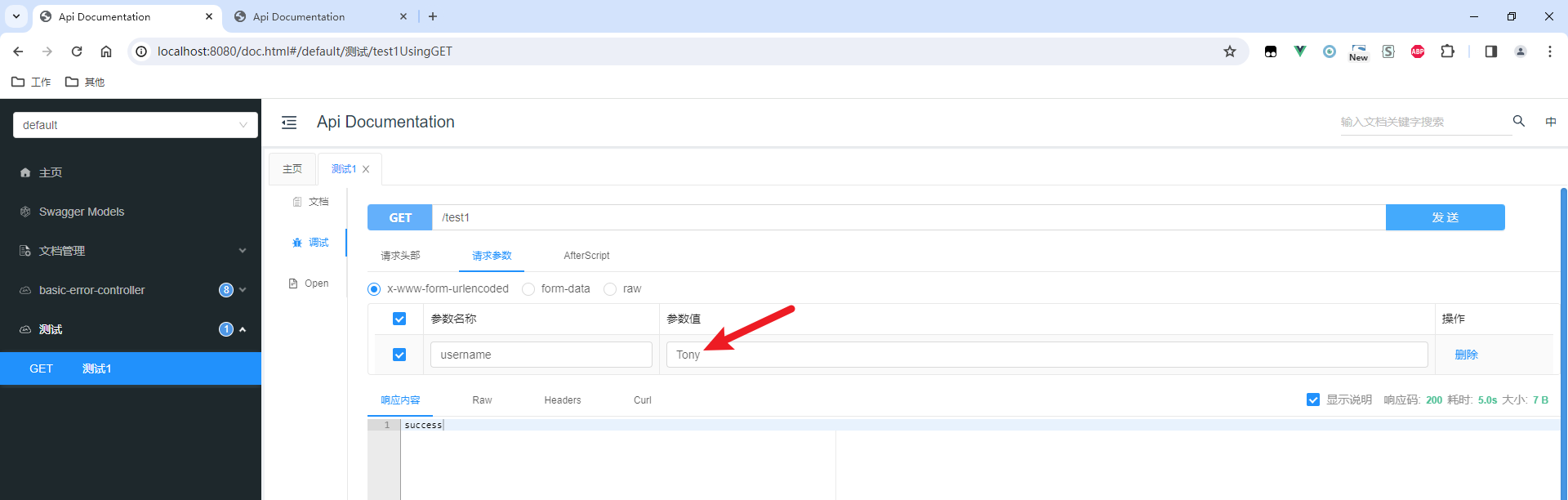Reload the page
This screenshot has height=500, width=1568.
point(77,51)
